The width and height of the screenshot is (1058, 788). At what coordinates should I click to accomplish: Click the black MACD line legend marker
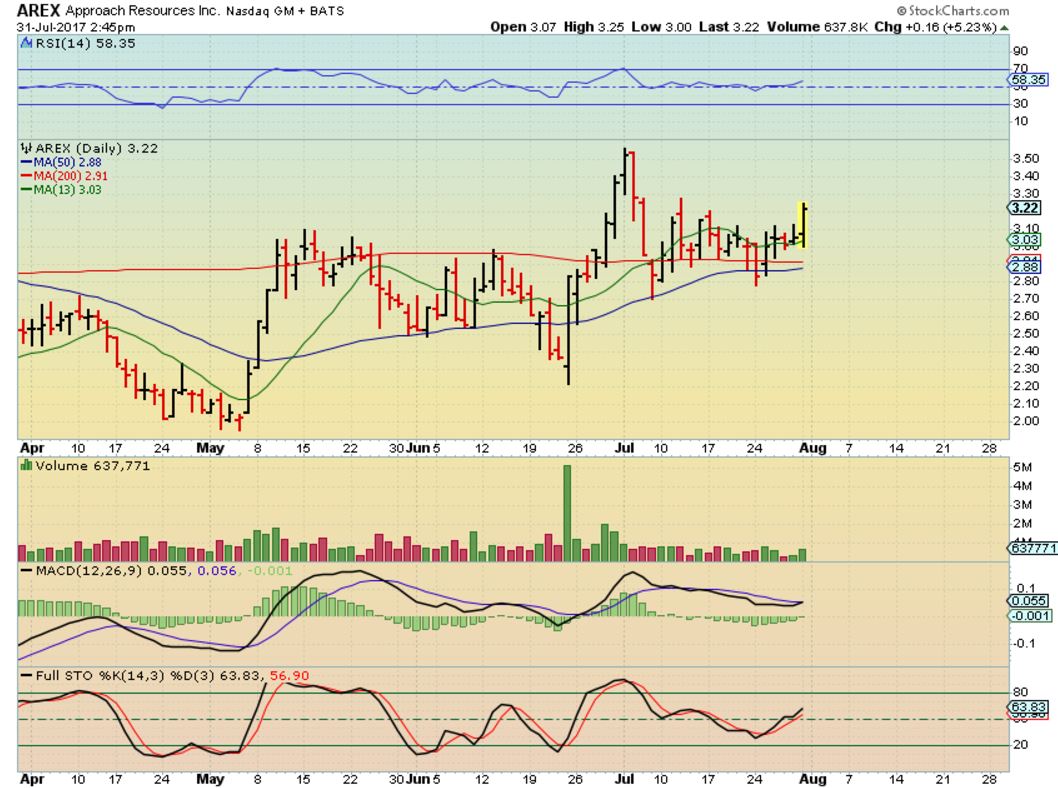coord(27,571)
